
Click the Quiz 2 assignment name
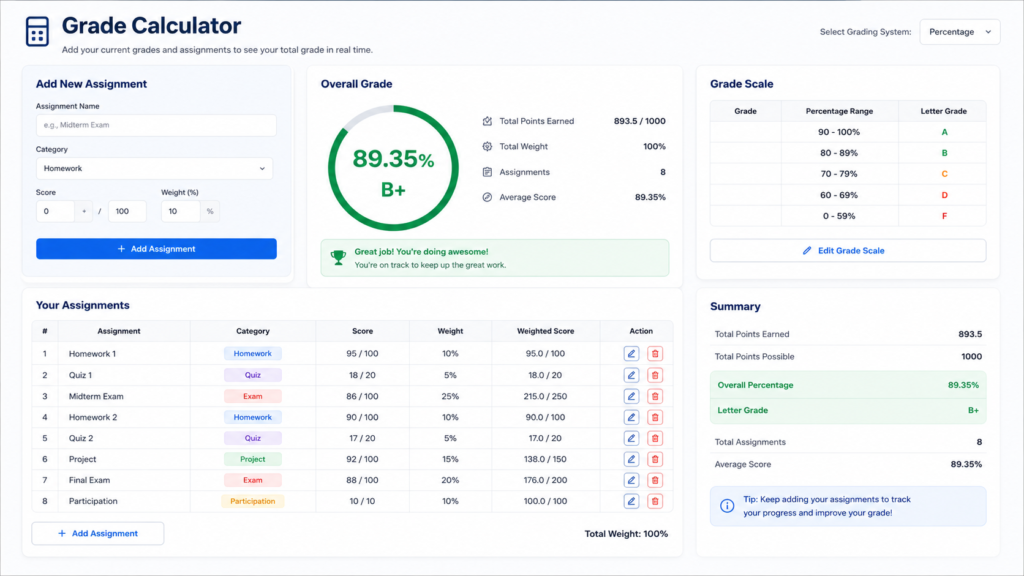click(x=81, y=438)
